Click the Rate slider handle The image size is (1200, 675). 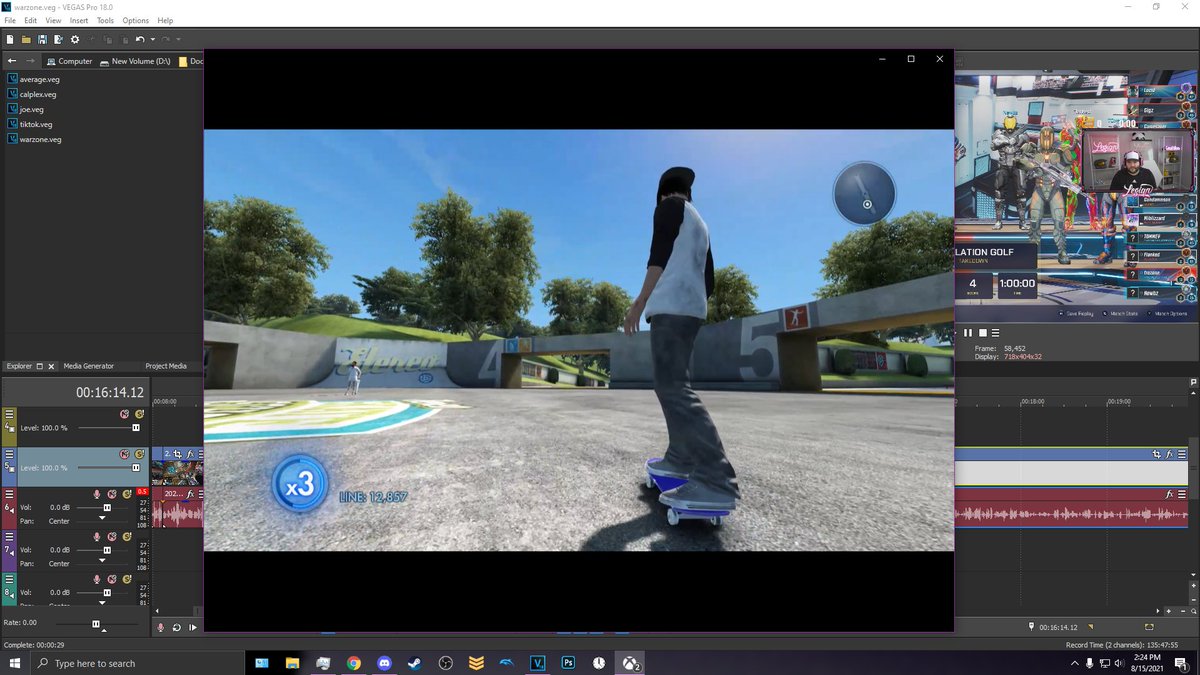[x=96, y=624]
